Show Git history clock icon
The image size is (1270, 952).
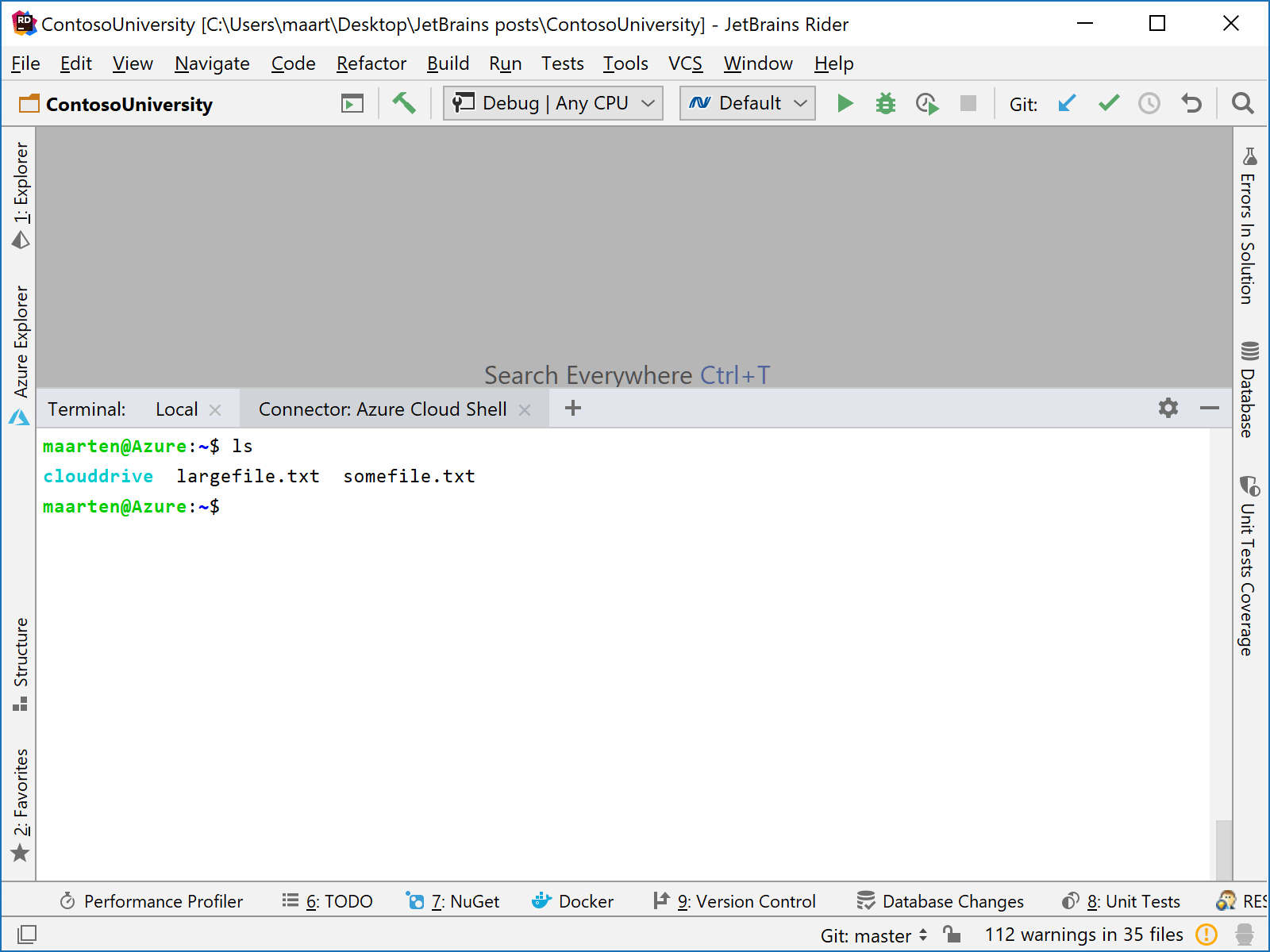click(1149, 103)
